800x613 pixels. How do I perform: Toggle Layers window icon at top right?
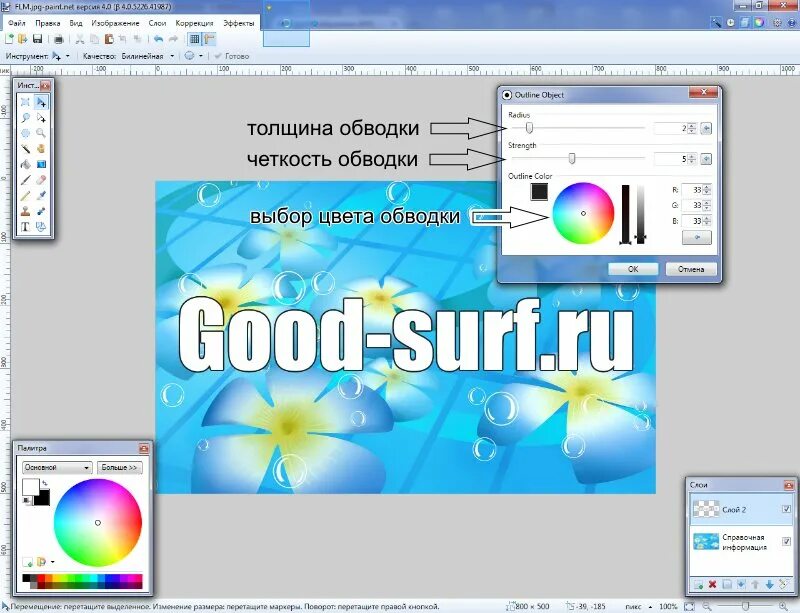[745, 22]
